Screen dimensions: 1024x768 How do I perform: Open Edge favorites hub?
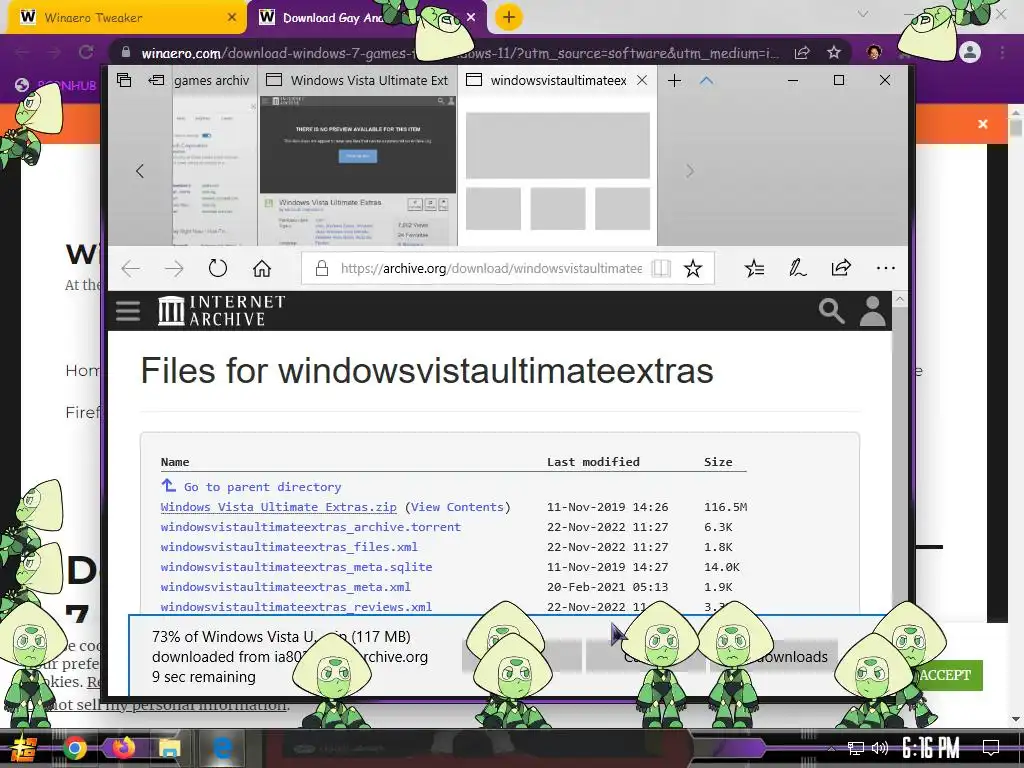(754, 268)
